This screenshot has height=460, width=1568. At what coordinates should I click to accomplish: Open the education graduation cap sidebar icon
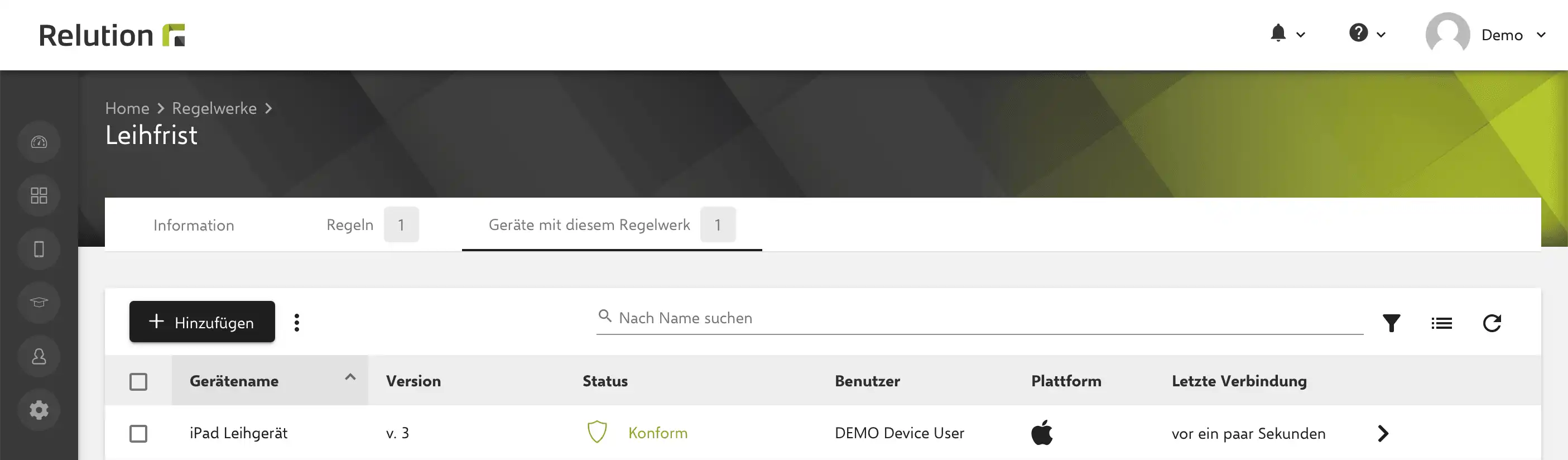tap(39, 303)
